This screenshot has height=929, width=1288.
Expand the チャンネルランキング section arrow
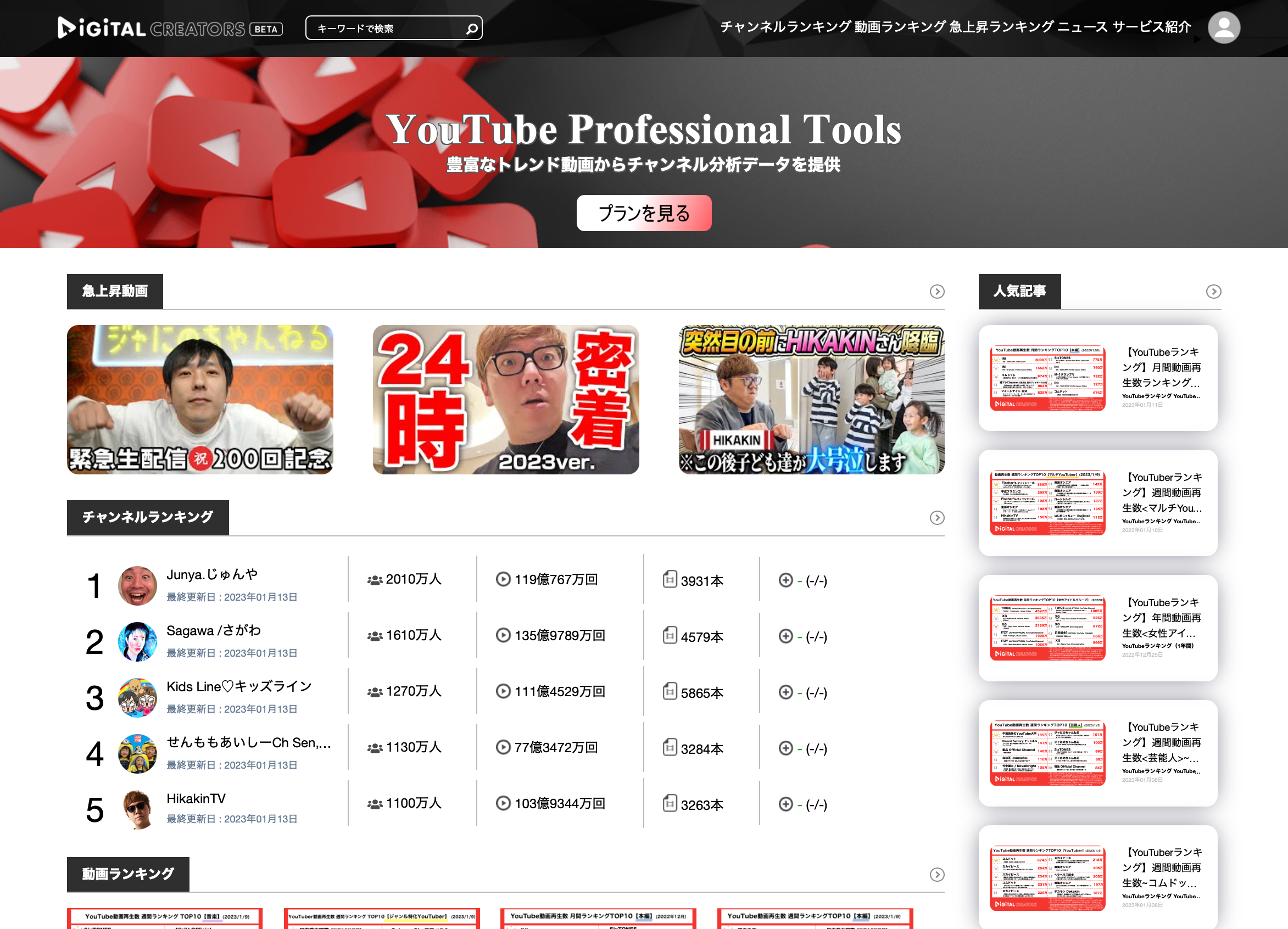pos(936,518)
